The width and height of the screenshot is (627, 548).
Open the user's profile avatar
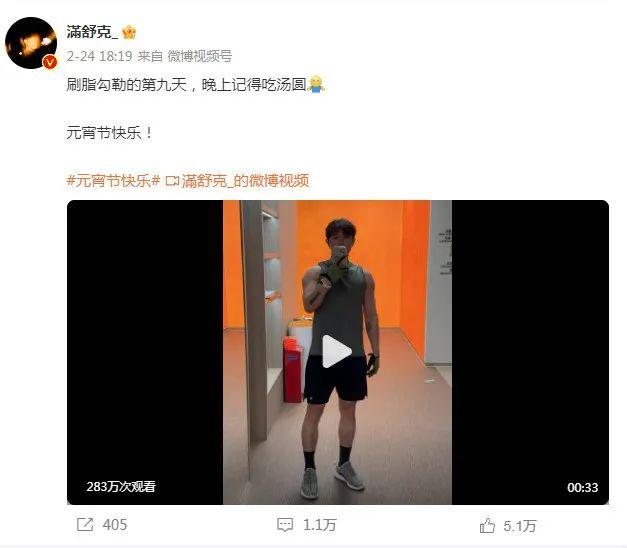coord(31,43)
